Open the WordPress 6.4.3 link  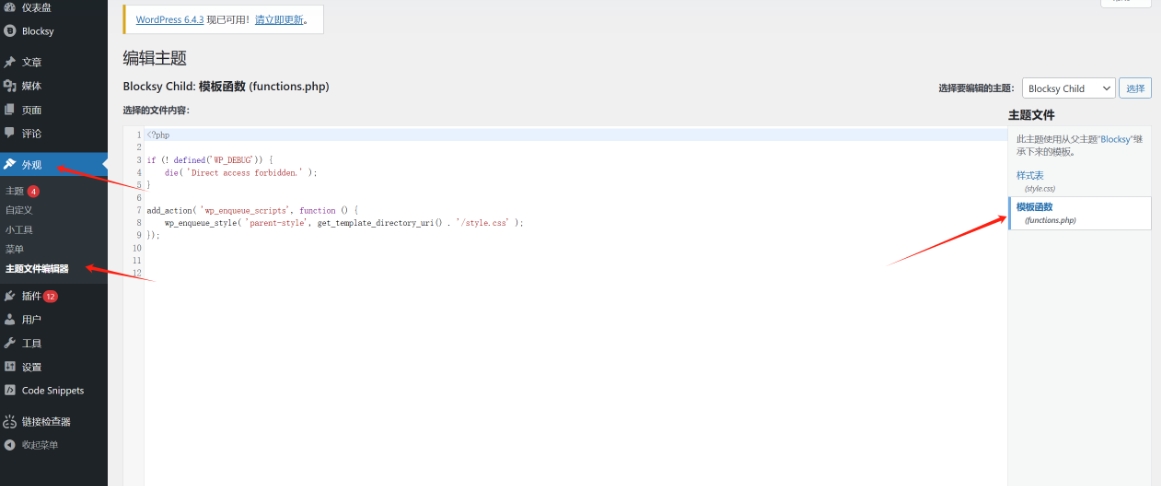click(170, 20)
